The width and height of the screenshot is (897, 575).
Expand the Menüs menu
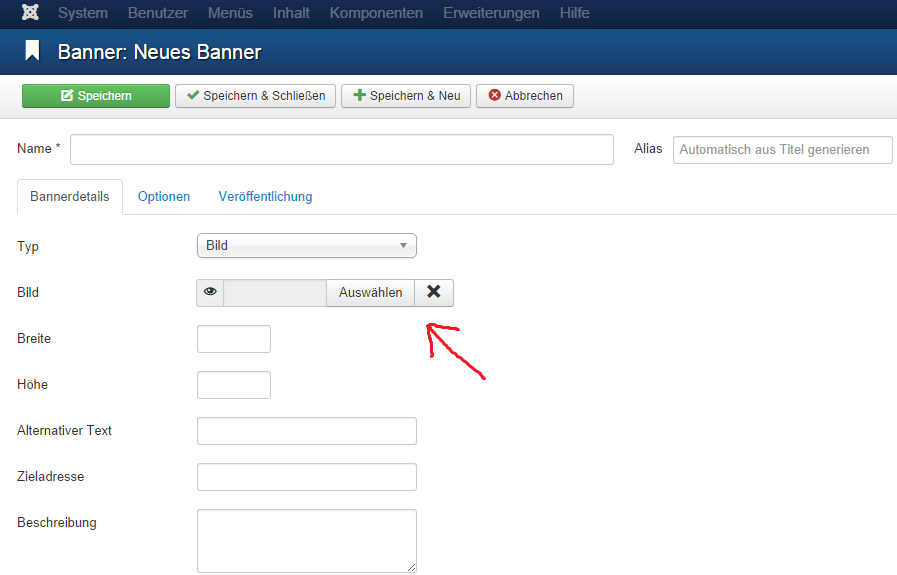230,13
